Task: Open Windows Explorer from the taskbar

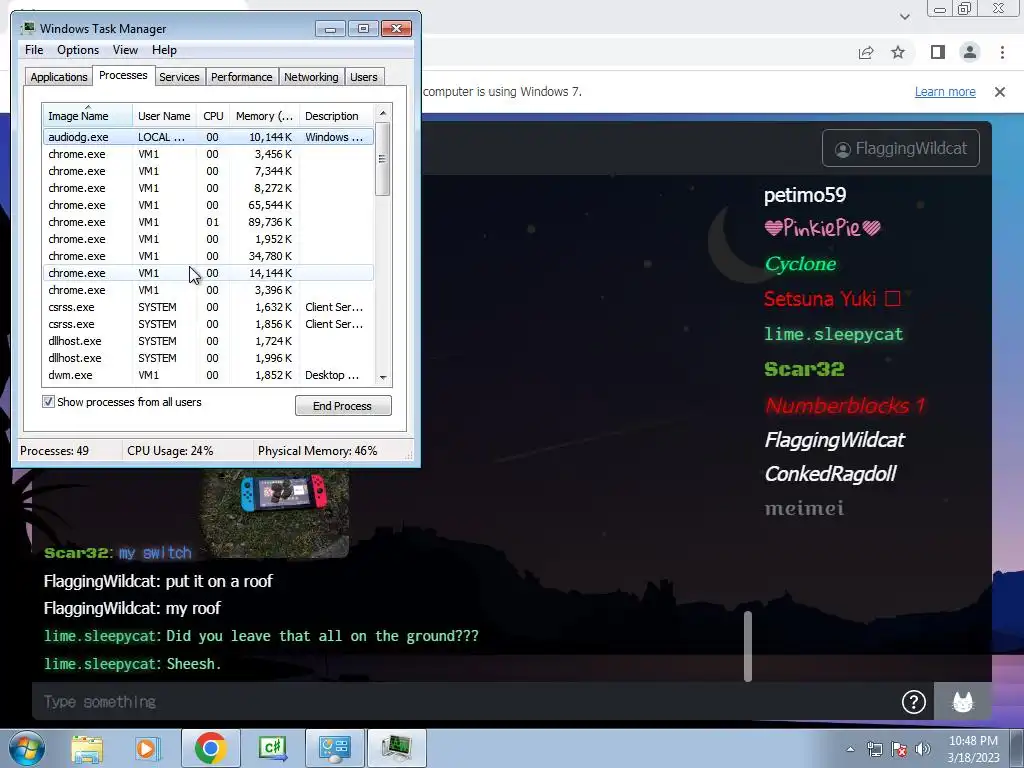Action: click(x=87, y=748)
